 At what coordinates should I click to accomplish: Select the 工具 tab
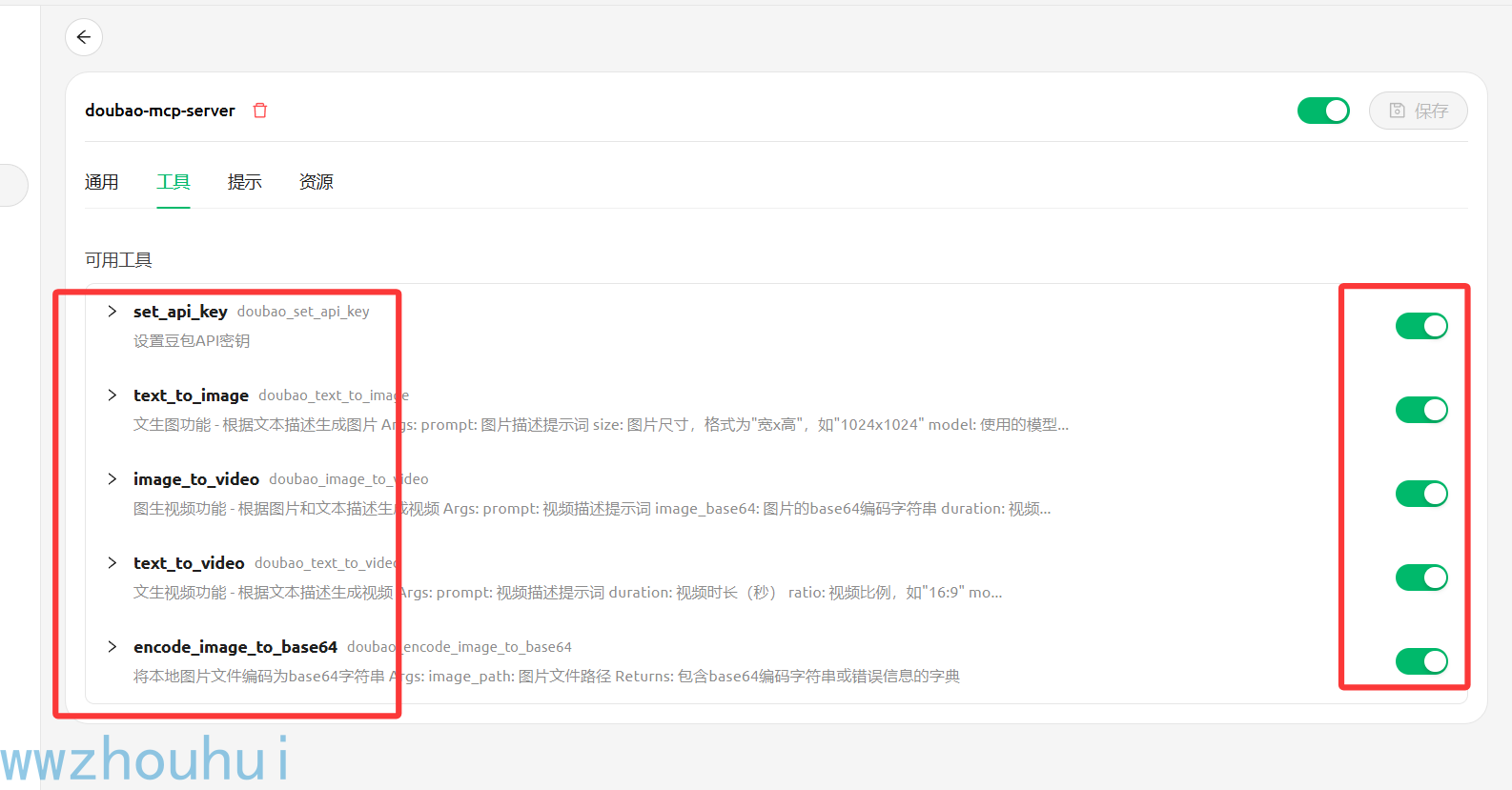click(174, 182)
